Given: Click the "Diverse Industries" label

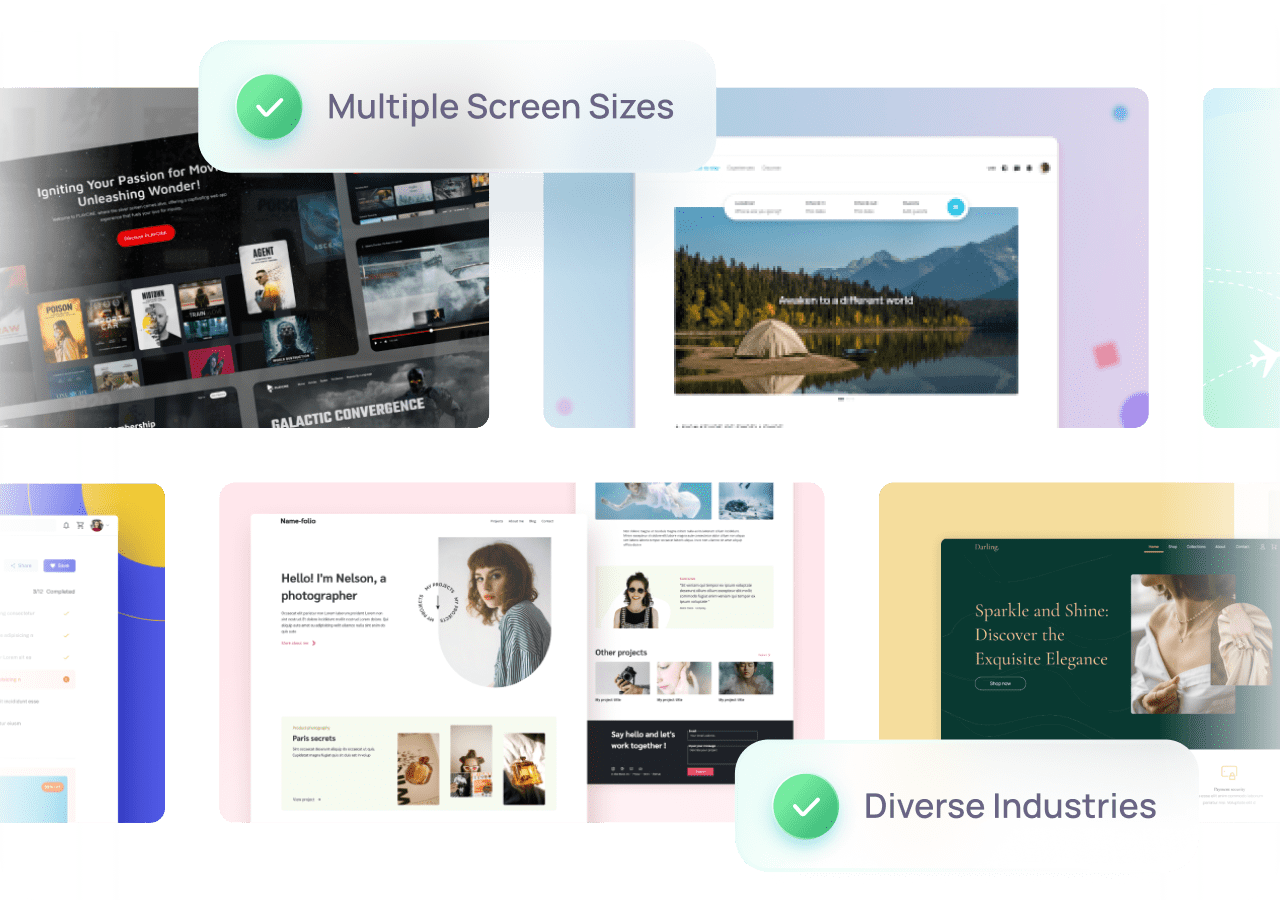Looking at the screenshot, I should (1011, 806).
